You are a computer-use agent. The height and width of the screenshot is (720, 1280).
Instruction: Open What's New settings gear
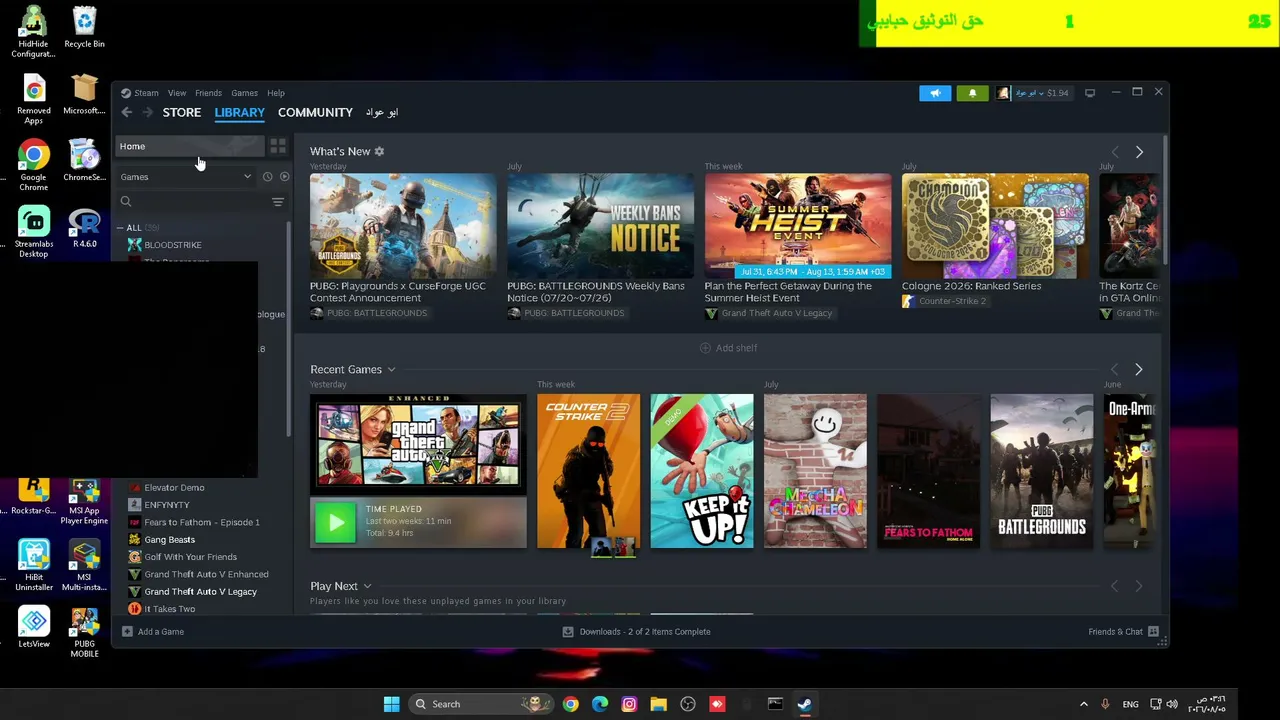(379, 152)
